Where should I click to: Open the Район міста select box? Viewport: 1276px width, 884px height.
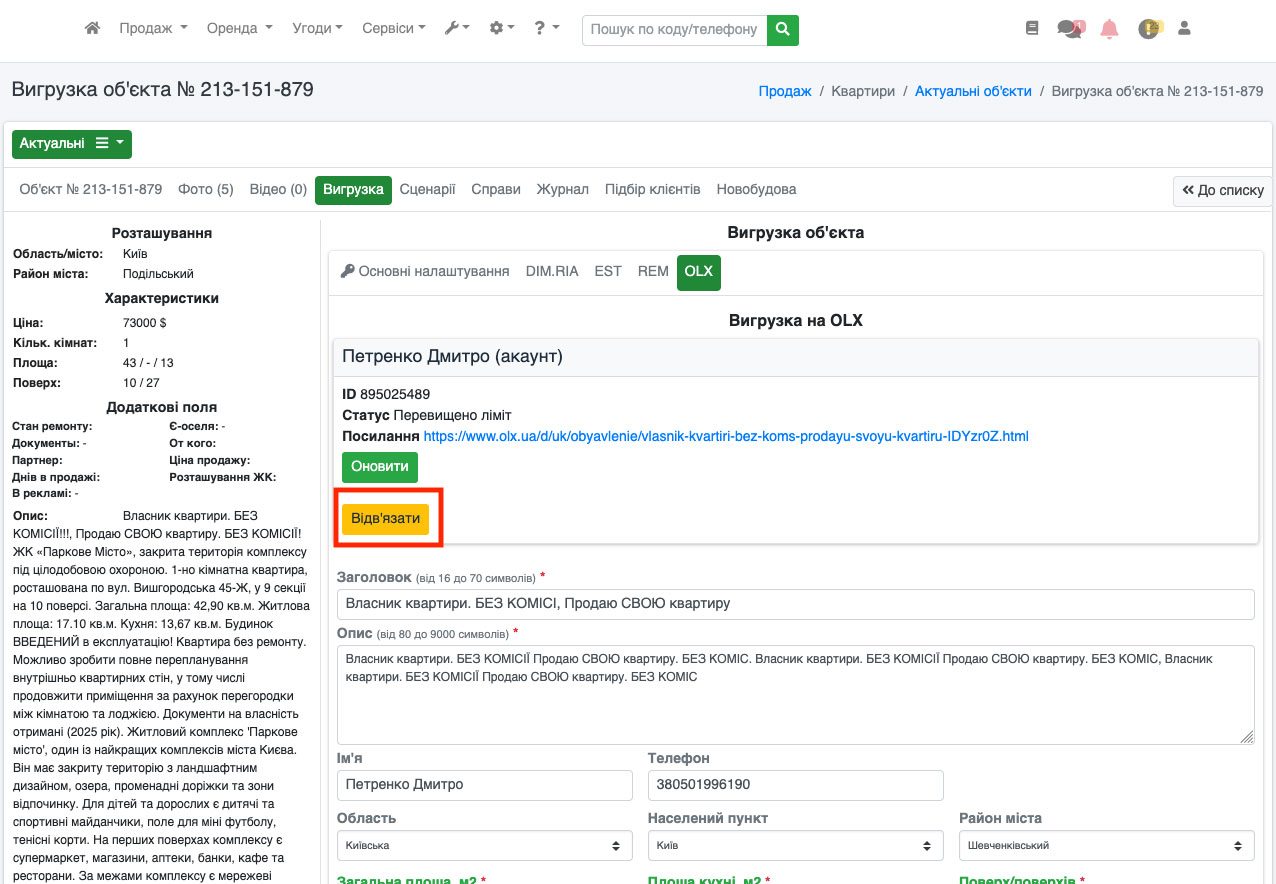pyautogui.click(x=1106, y=845)
